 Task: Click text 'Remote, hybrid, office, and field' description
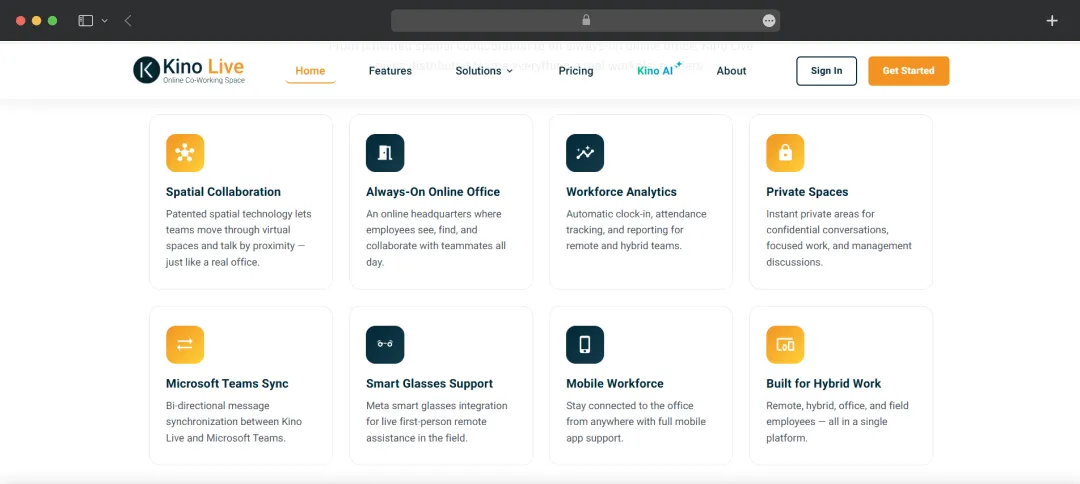point(838,406)
